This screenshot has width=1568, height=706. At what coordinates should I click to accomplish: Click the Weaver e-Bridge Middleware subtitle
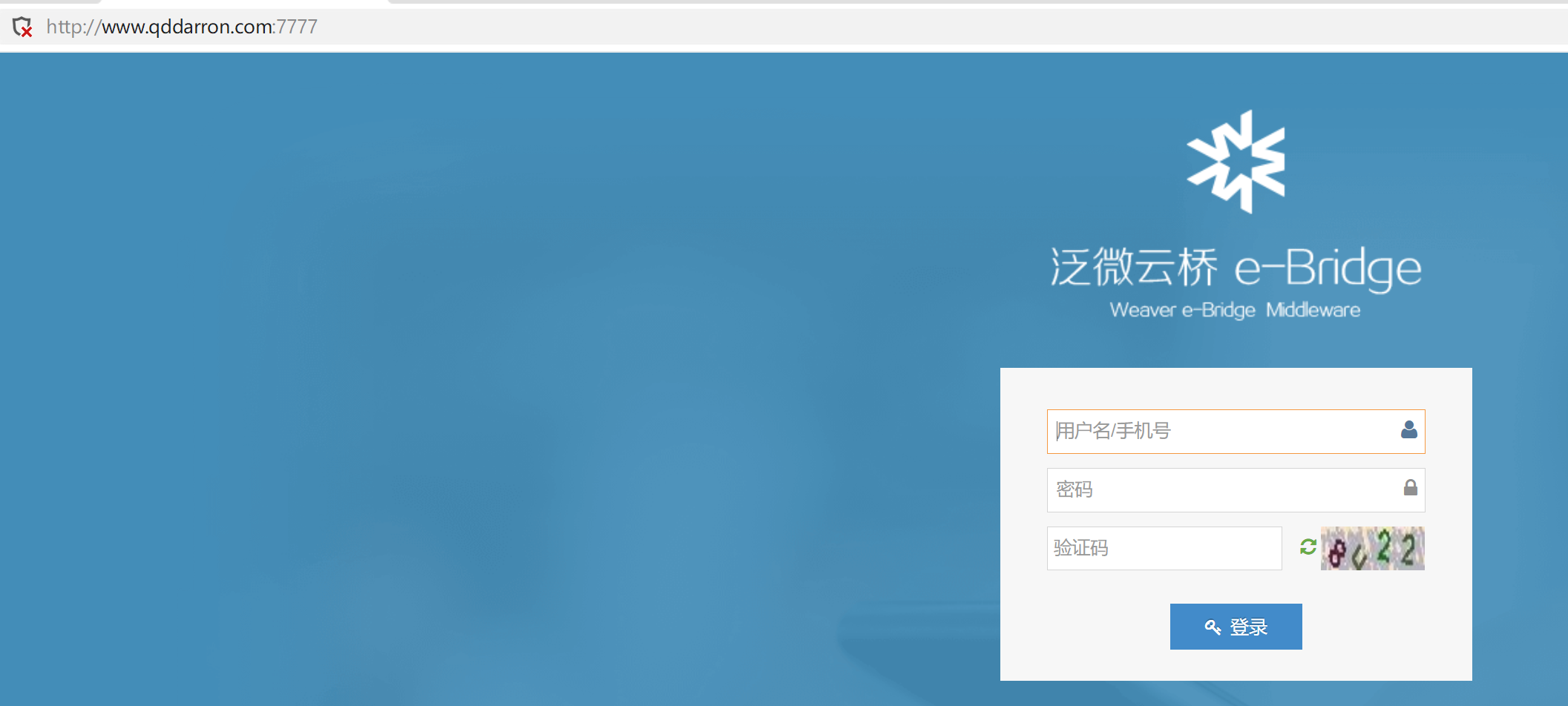click(x=1235, y=310)
